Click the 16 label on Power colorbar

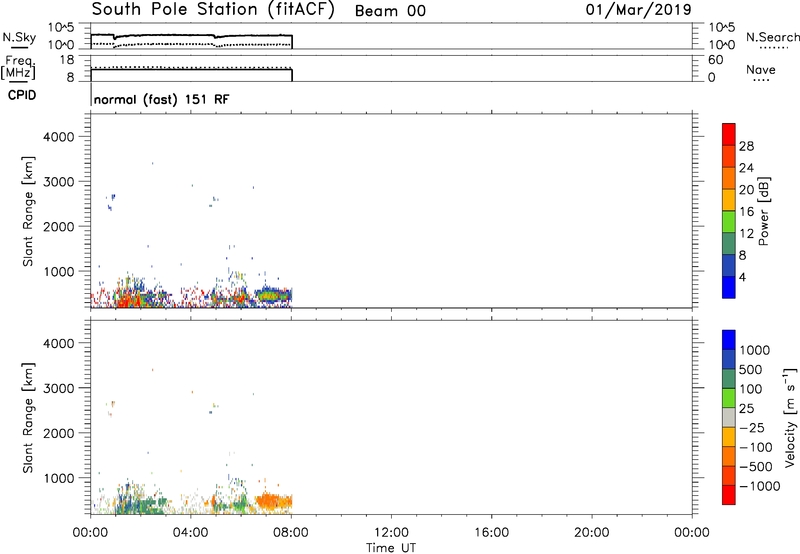pyautogui.click(x=746, y=211)
